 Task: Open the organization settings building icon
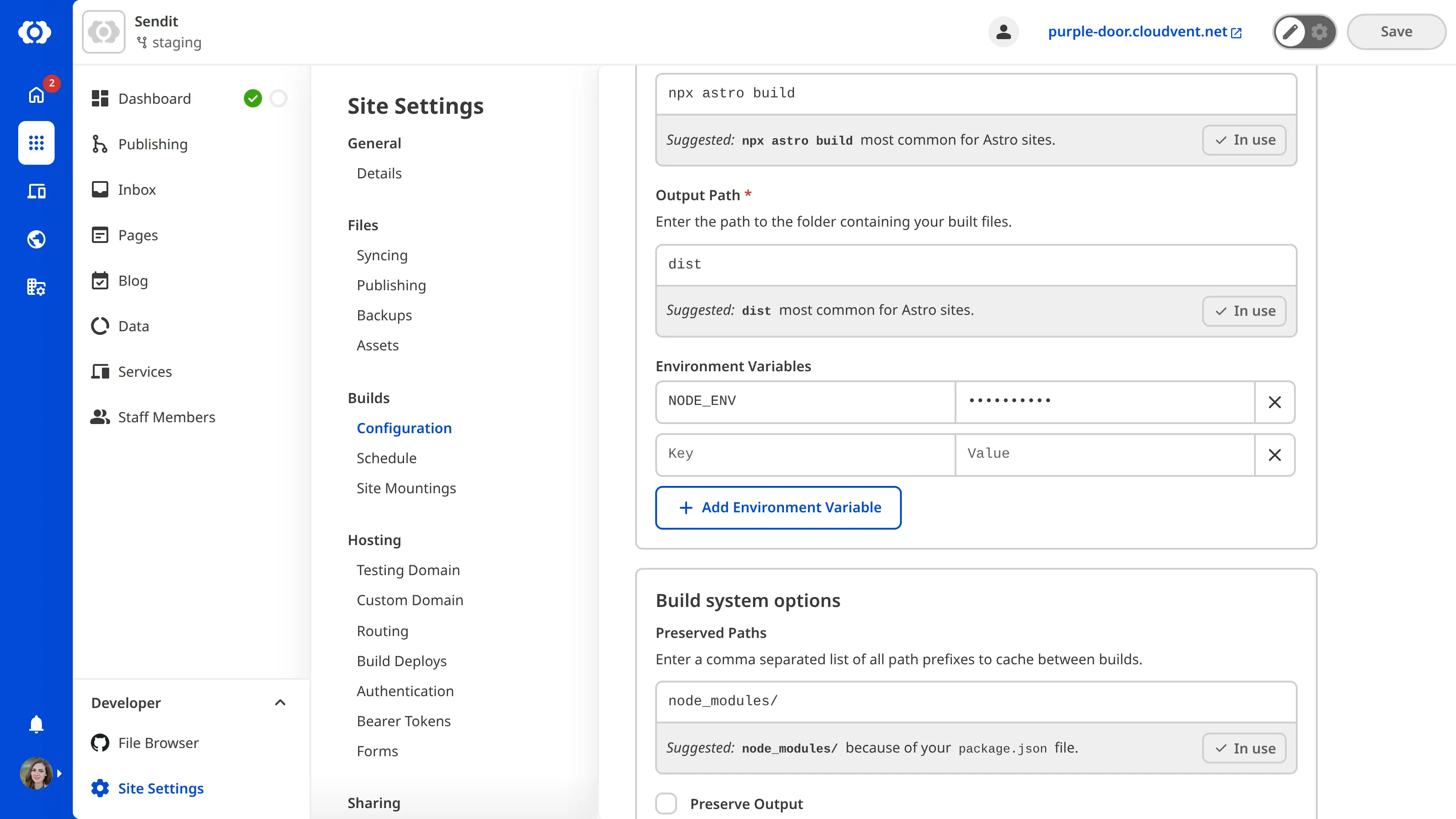click(35, 287)
